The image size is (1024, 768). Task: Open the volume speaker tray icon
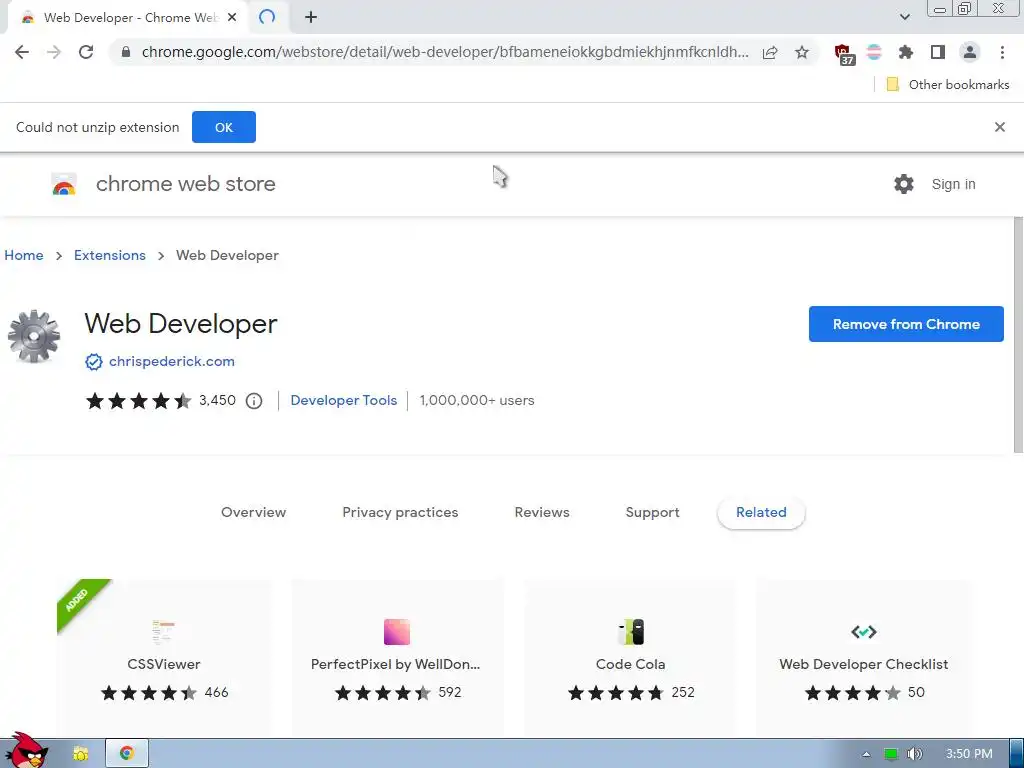(x=914, y=754)
